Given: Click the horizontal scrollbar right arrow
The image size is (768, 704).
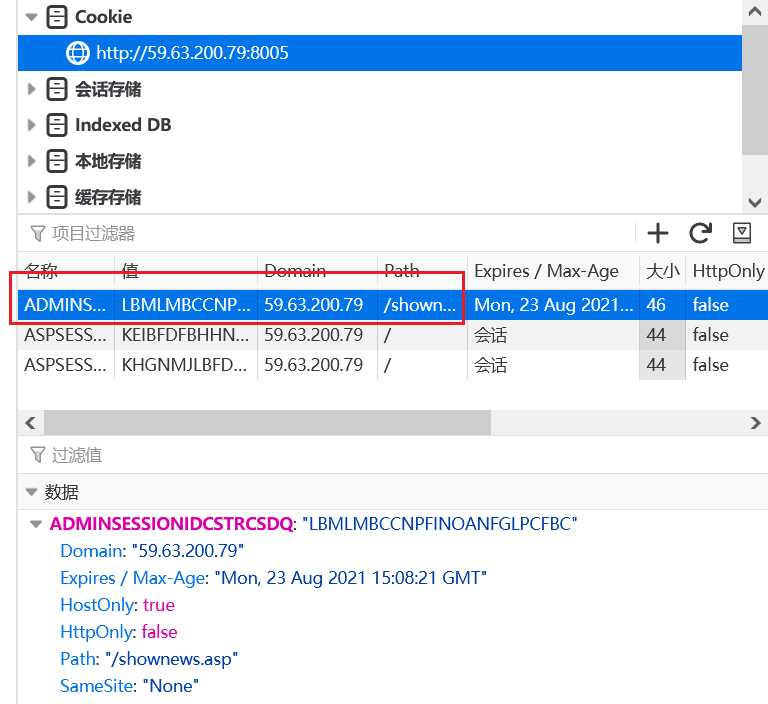Looking at the screenshot, I should tap(755, 423).
